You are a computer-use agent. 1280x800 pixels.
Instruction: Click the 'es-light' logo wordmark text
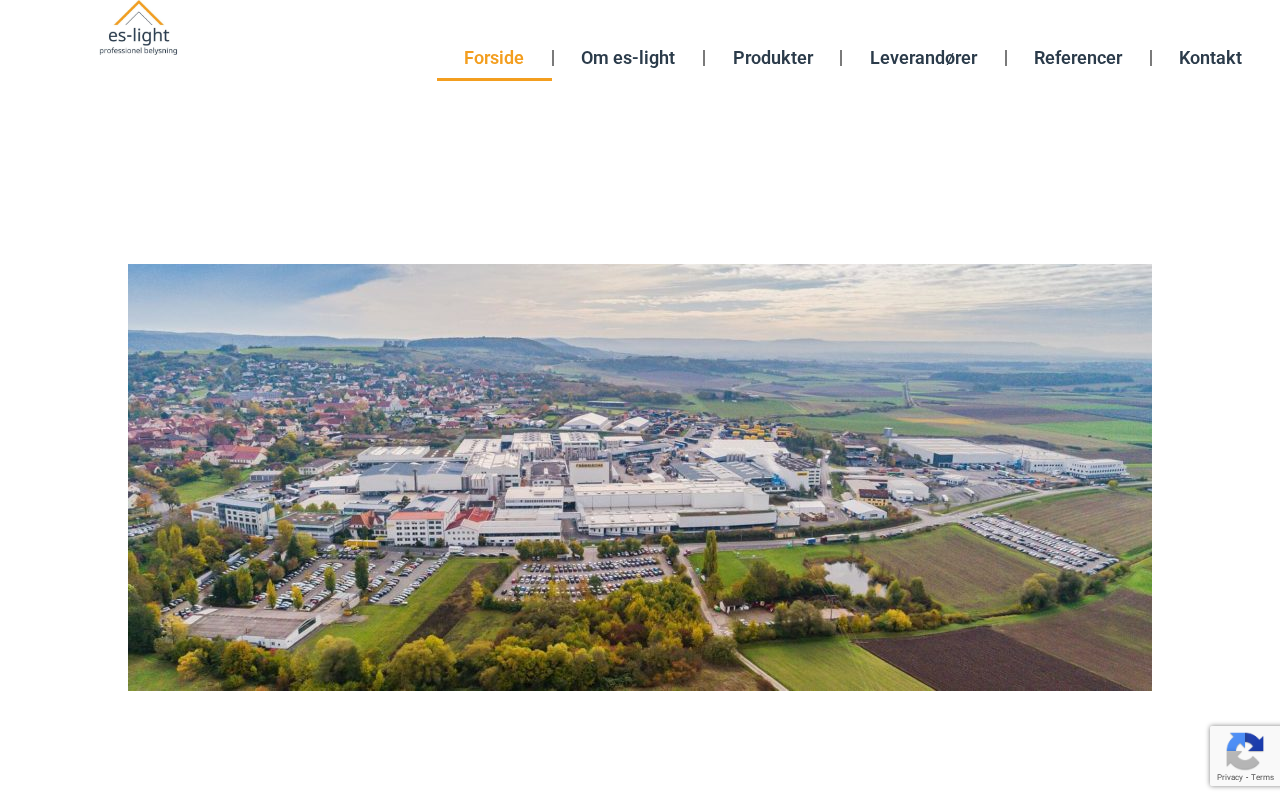click(x=138, y=36)
